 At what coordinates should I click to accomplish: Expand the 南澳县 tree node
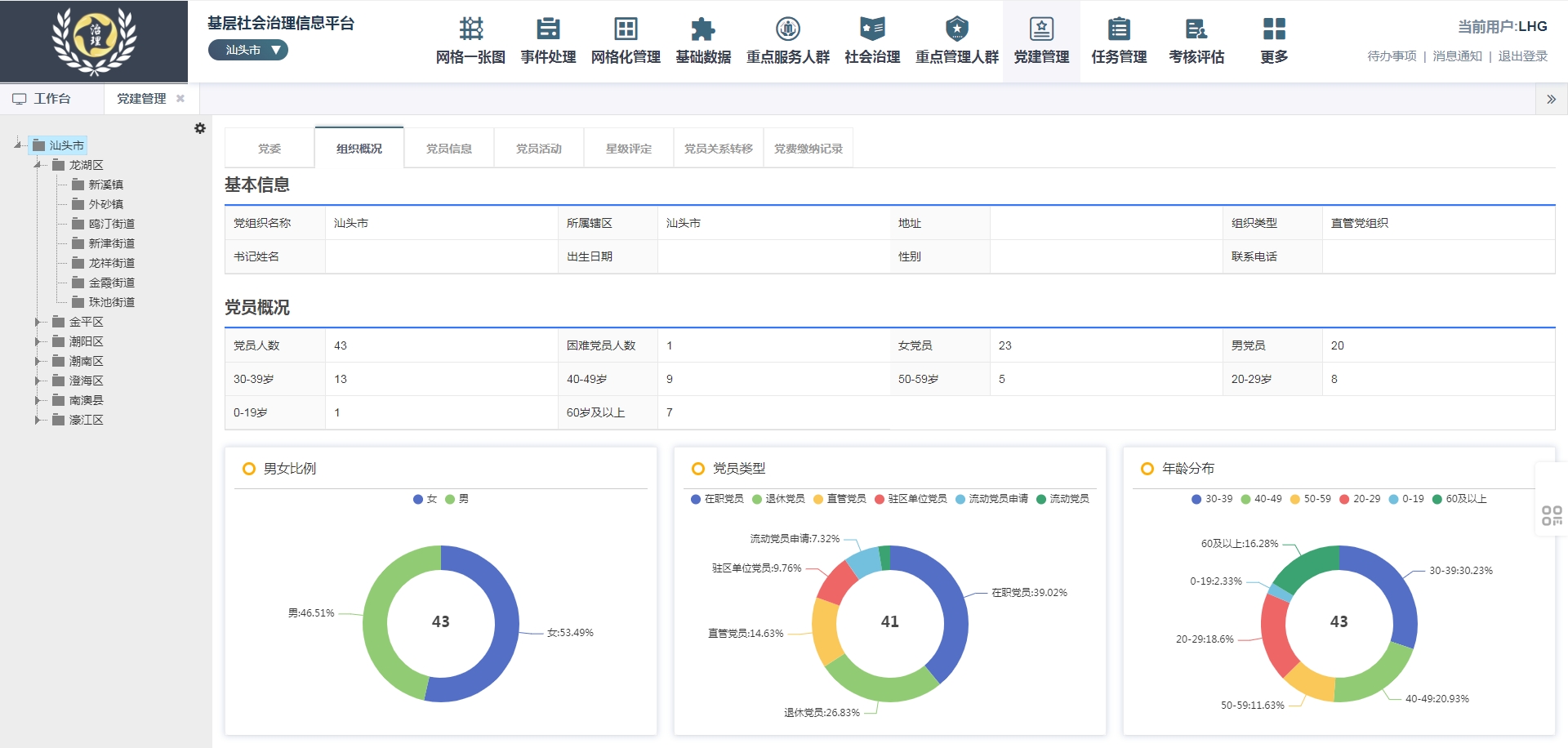(38, 400)
